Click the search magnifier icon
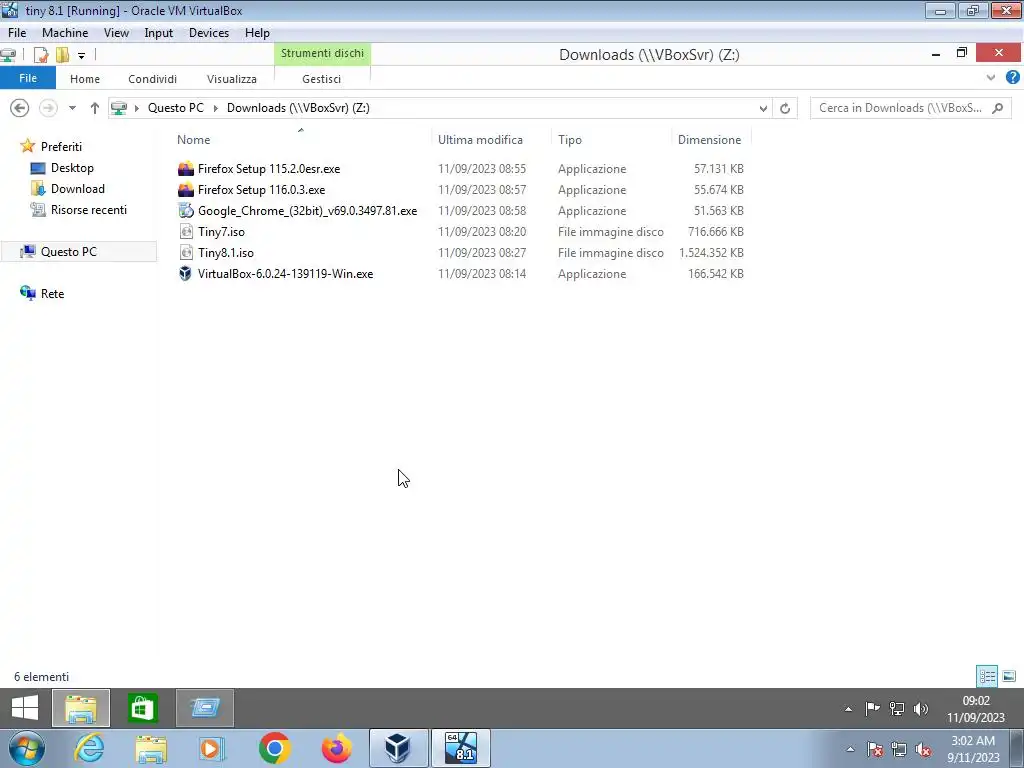 [x=997, y=108]
